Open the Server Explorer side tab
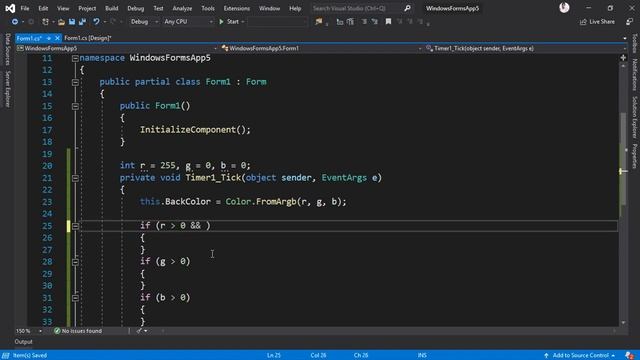640x360 pixels. pyautogui.click(x=8, y=89)
